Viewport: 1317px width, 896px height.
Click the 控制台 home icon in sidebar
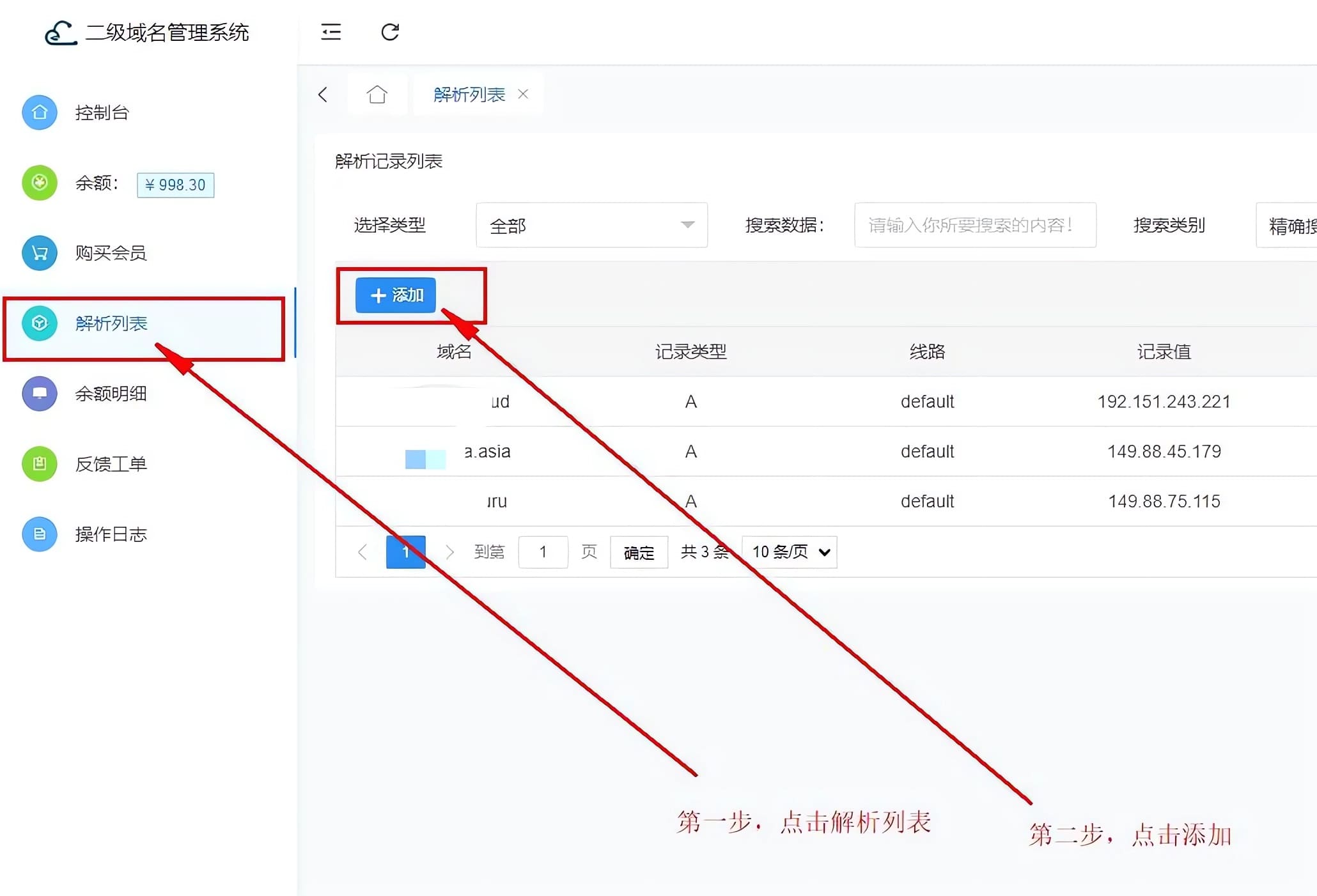click(x=40, y=112)
